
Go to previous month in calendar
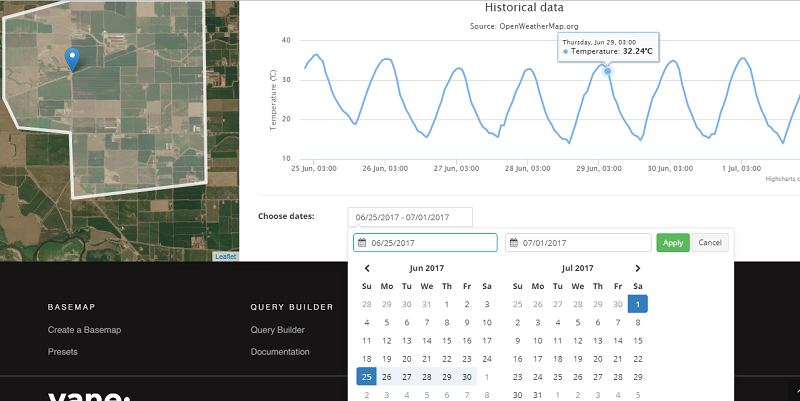pyautogui.click(x=367, y=268)
